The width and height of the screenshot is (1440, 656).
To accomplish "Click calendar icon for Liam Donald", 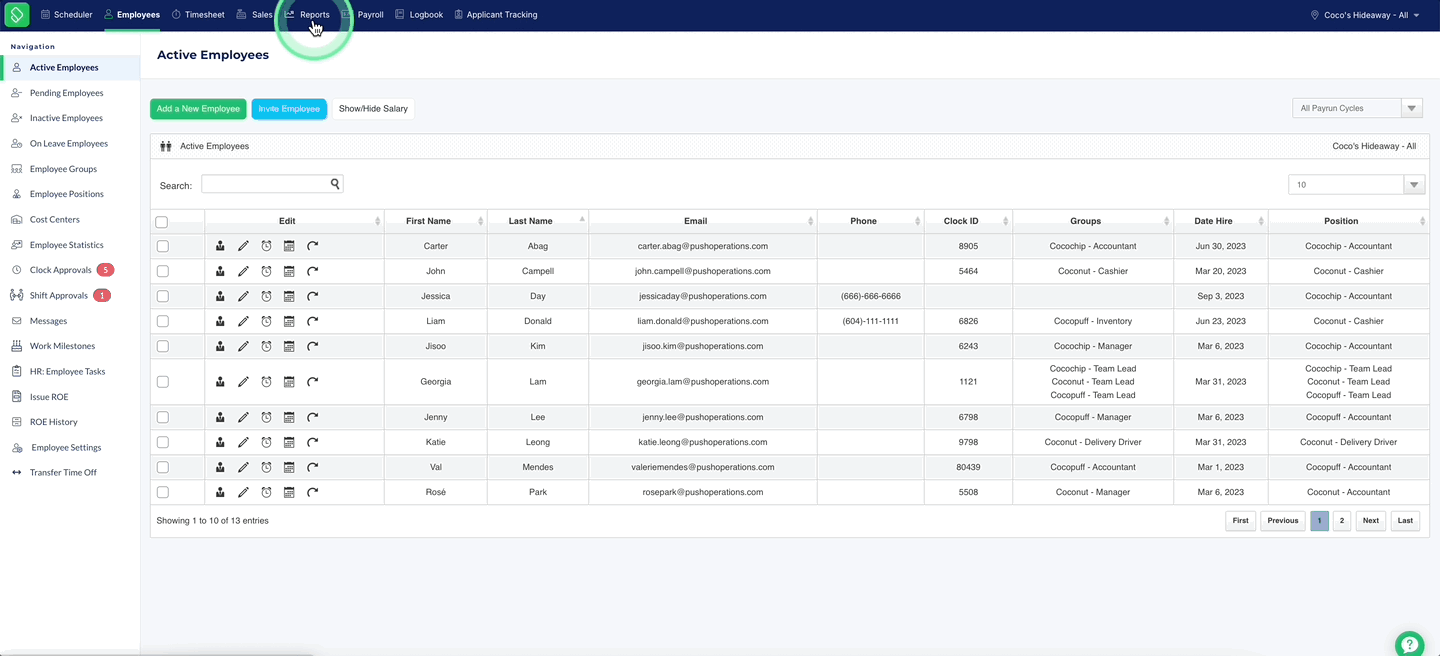I will pyautogui.click(x=289, y=321).
